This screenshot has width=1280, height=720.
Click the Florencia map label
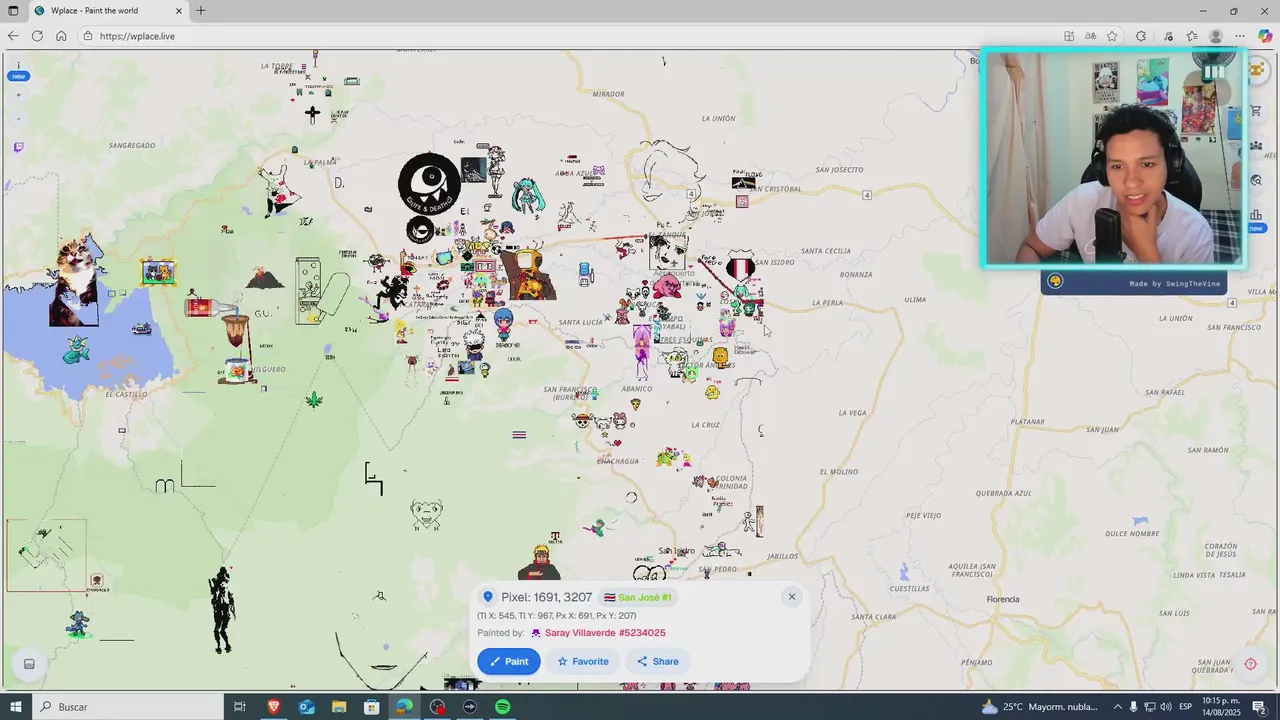coord(1003,599)
